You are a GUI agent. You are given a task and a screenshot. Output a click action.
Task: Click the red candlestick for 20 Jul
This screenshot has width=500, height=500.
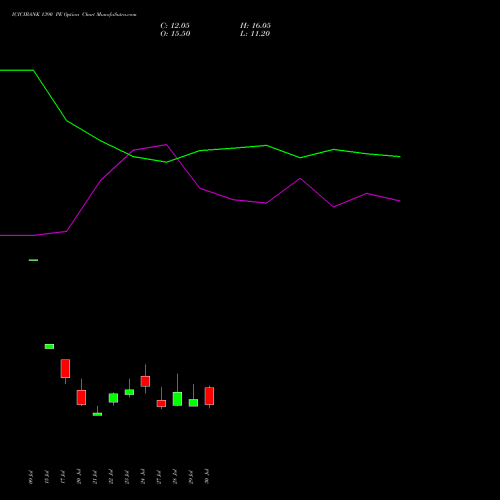pyautogui.click(x=81, y=397)
